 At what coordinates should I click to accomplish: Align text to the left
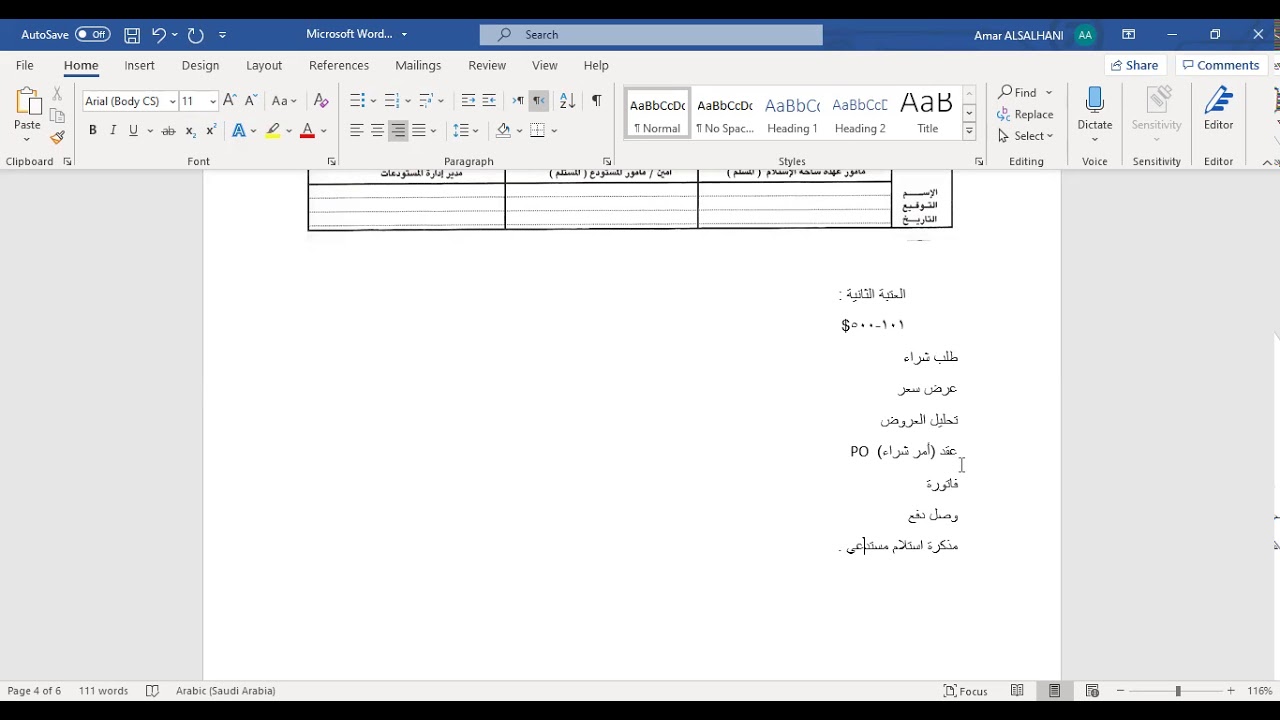coord(356,131)
